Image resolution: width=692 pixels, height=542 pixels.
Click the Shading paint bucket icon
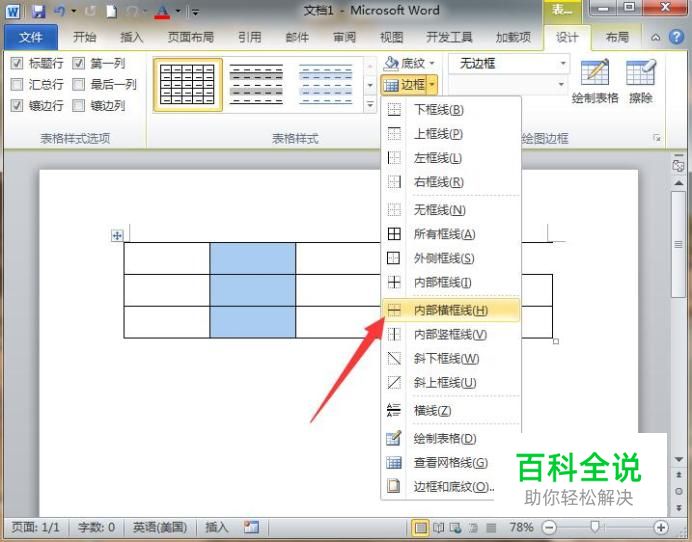click(x=391, y=64)
